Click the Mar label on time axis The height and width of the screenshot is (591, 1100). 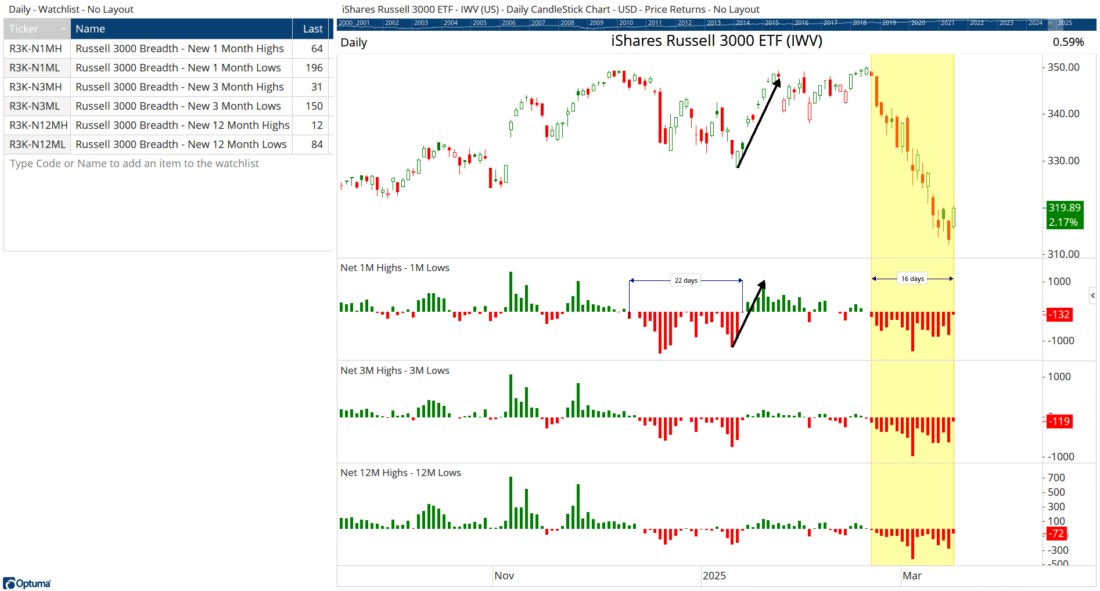pyautogui.click(x=912, y=576)
